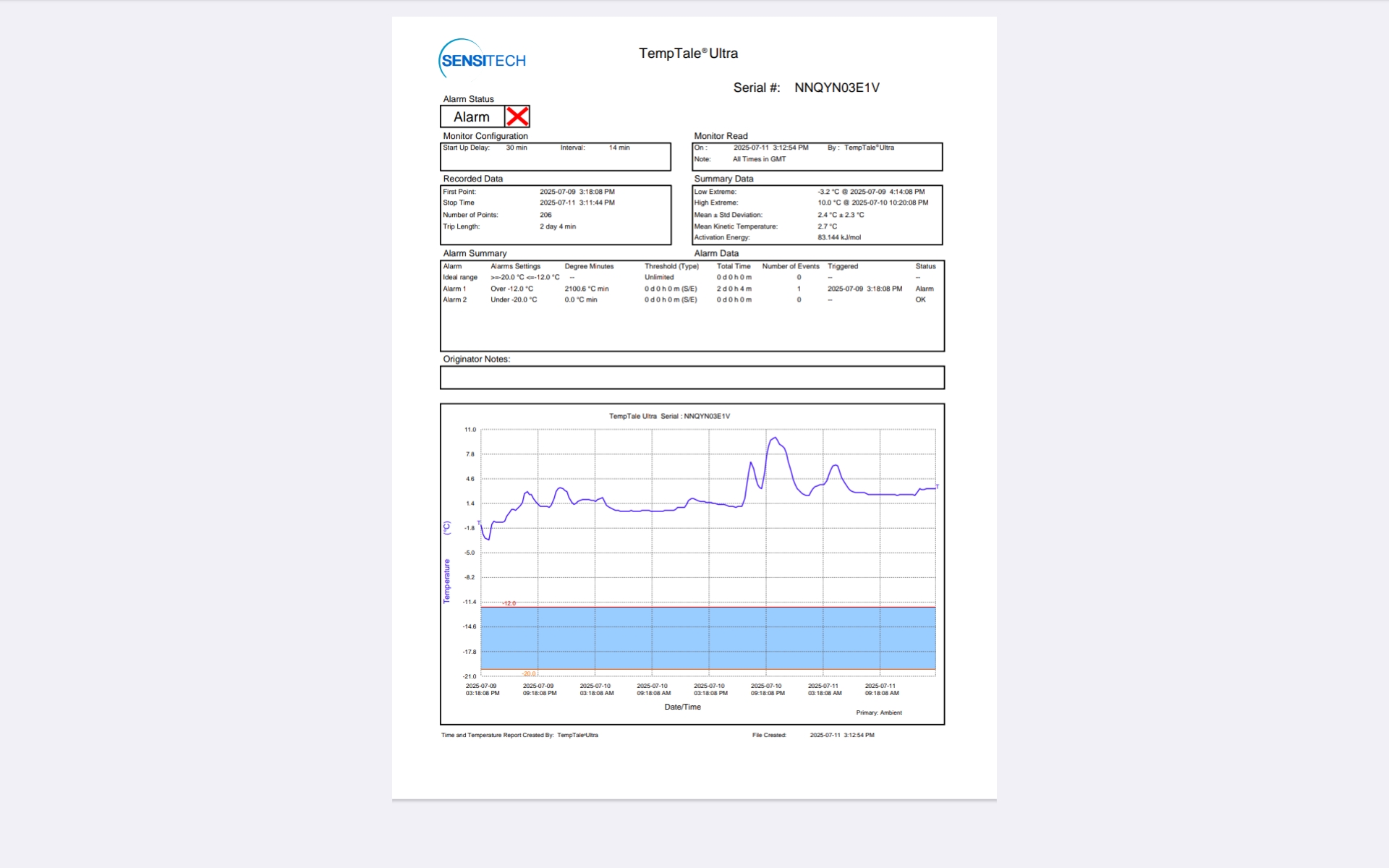Click the Monitor Configuration section heading
This screenshot has height=868, width=1389.
tap(485, 136)
